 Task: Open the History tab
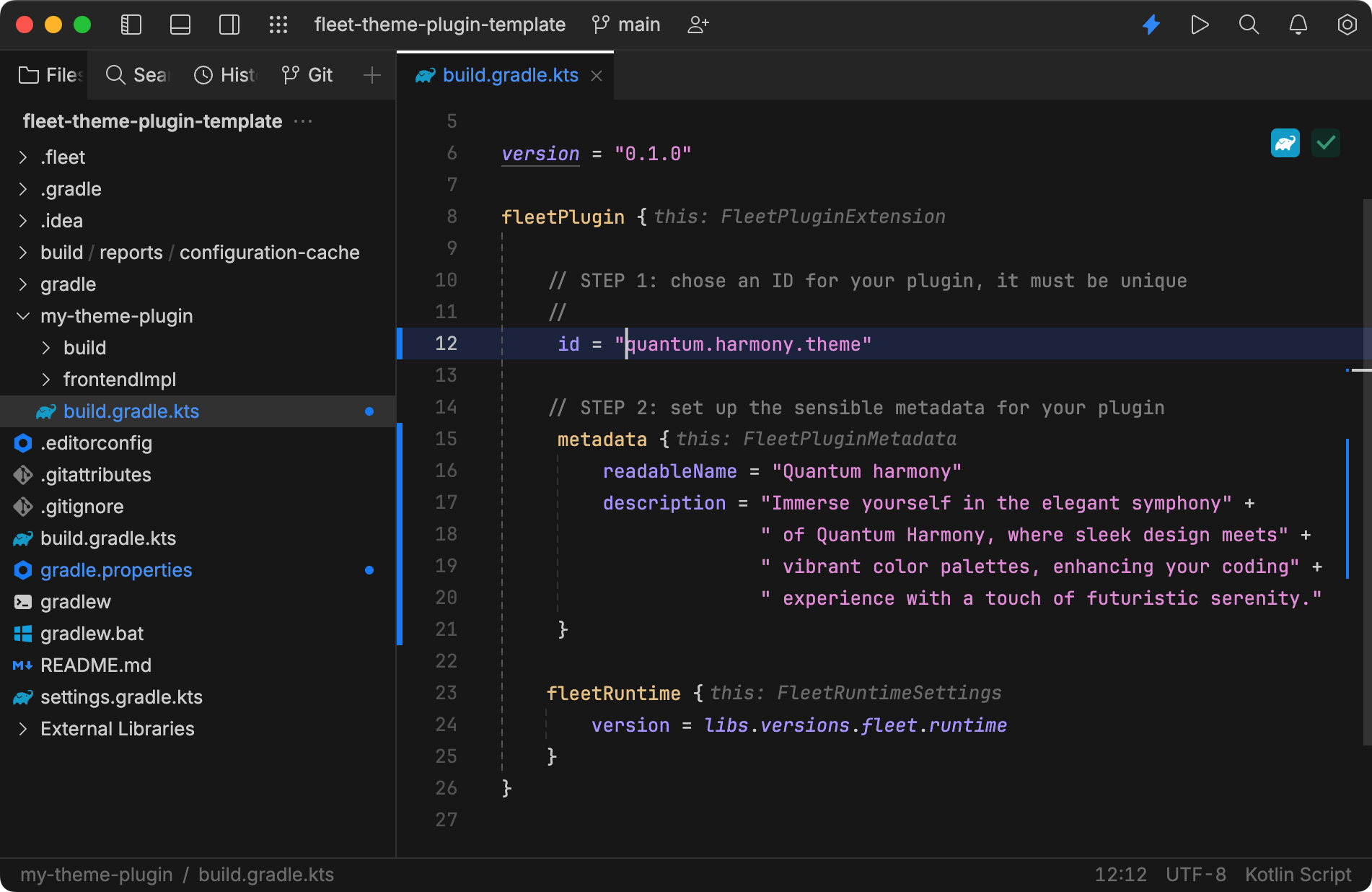point(224,74)
